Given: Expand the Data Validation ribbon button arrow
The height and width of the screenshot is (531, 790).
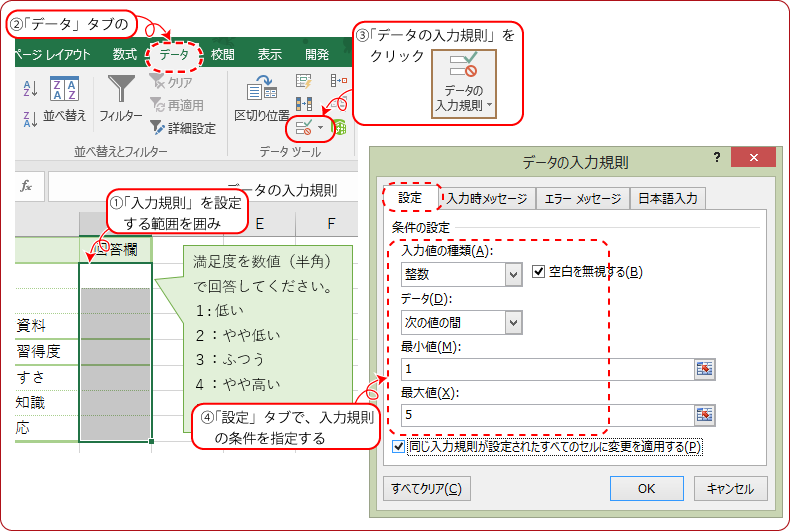Looking at the screenshot, I should coord(320,128).
